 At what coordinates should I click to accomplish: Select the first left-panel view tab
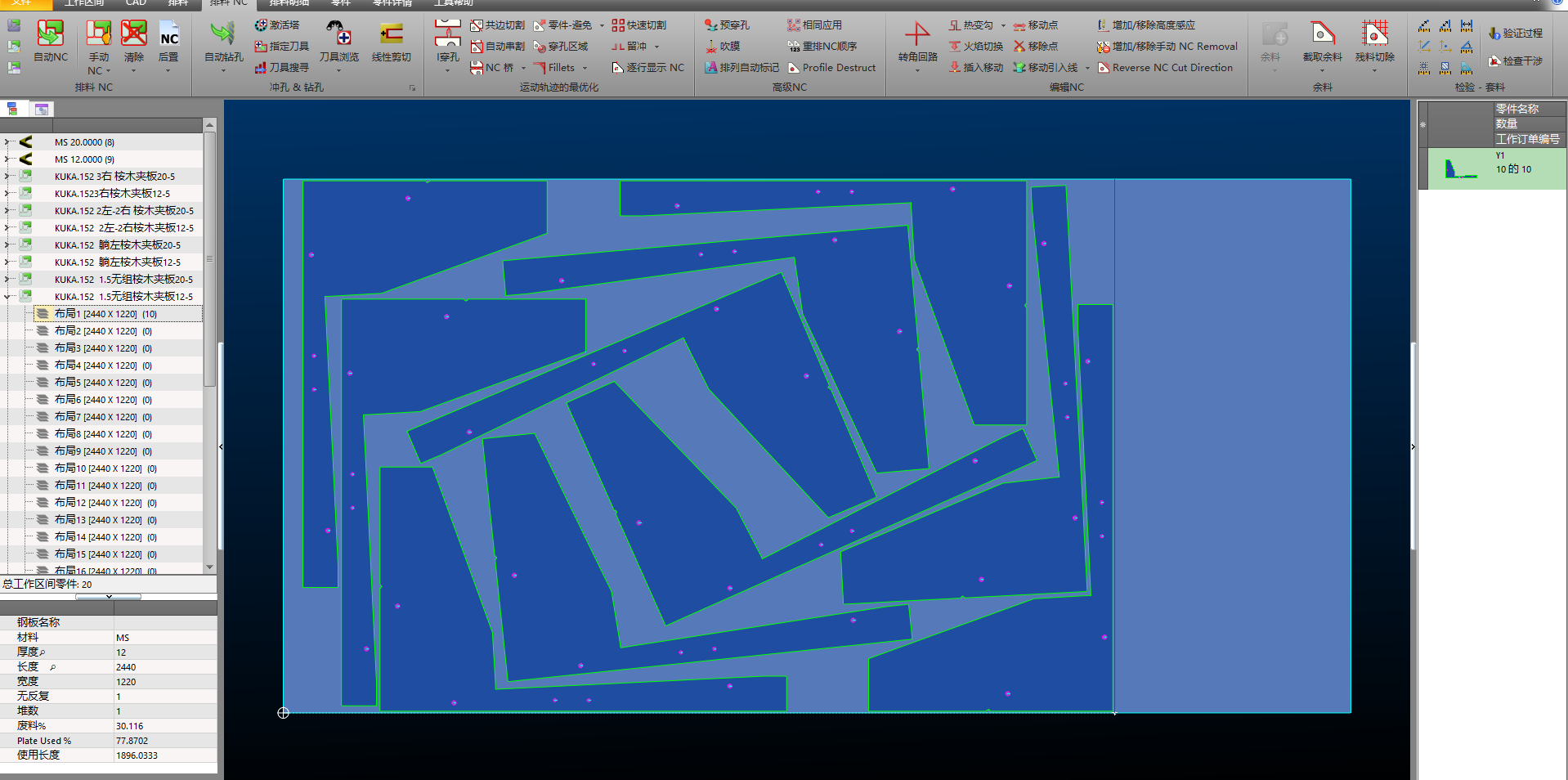(12, 109)
